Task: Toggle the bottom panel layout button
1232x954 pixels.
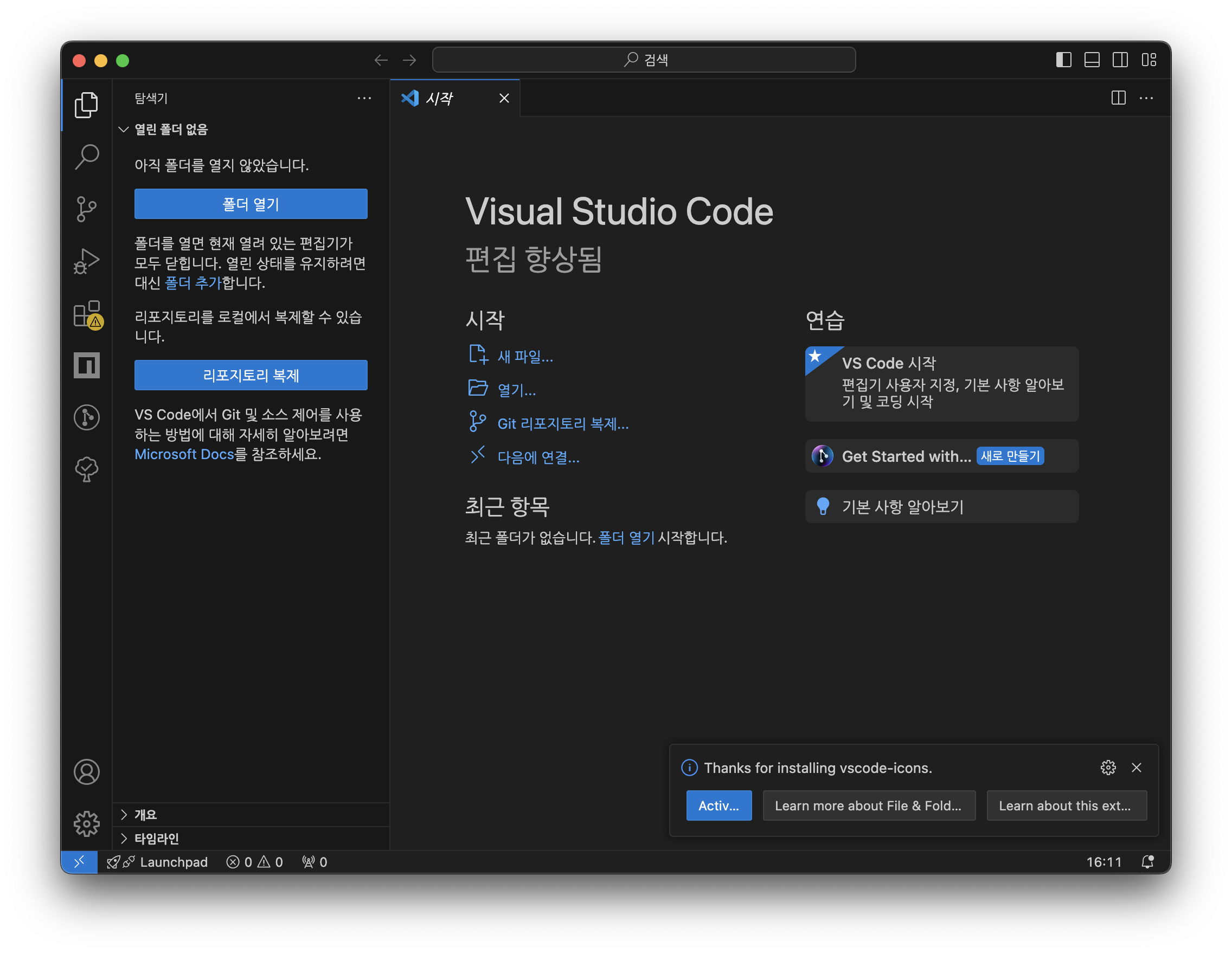Action: (1092, 60)
